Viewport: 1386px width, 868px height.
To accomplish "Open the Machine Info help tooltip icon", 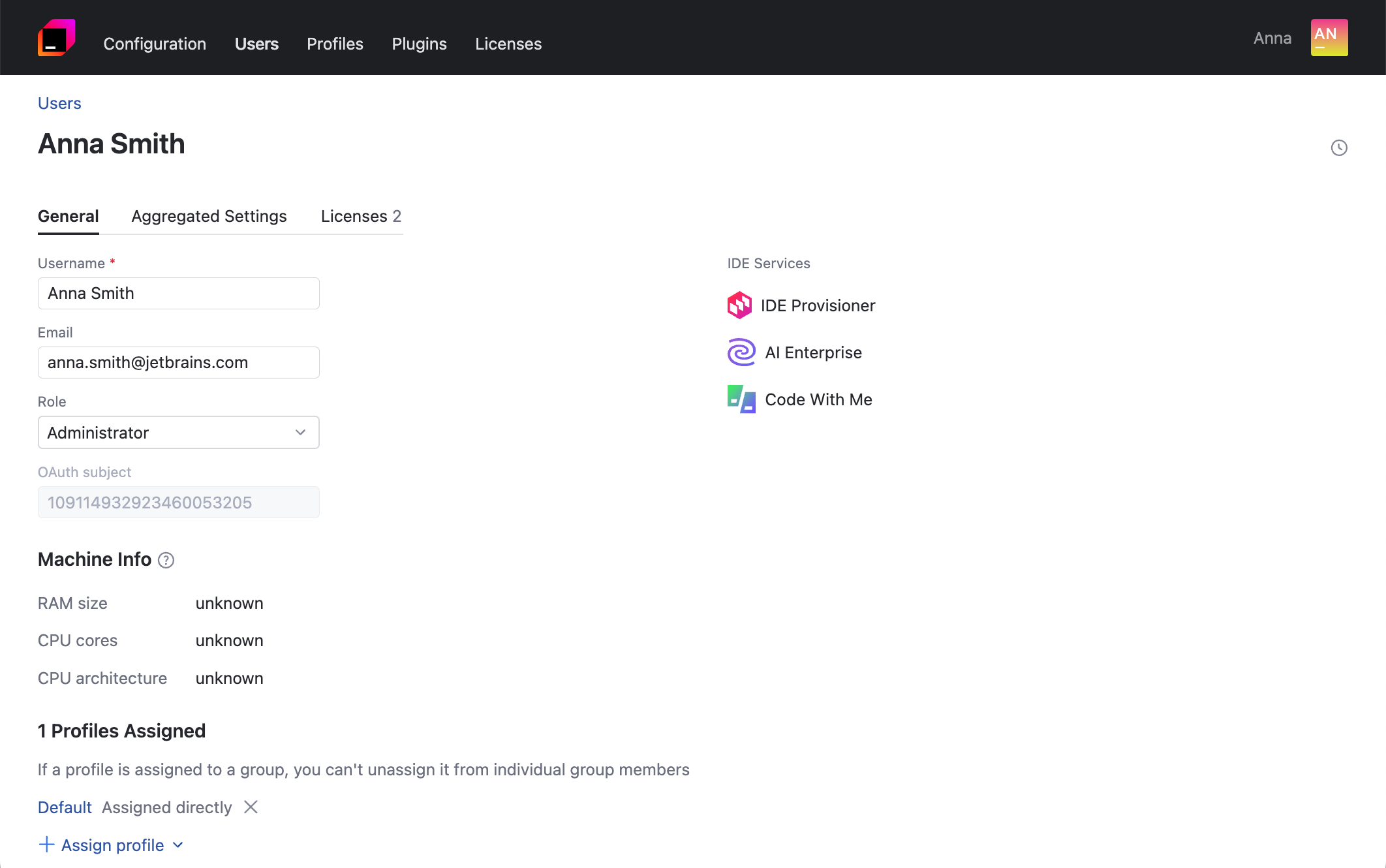I will coord(166,560).
